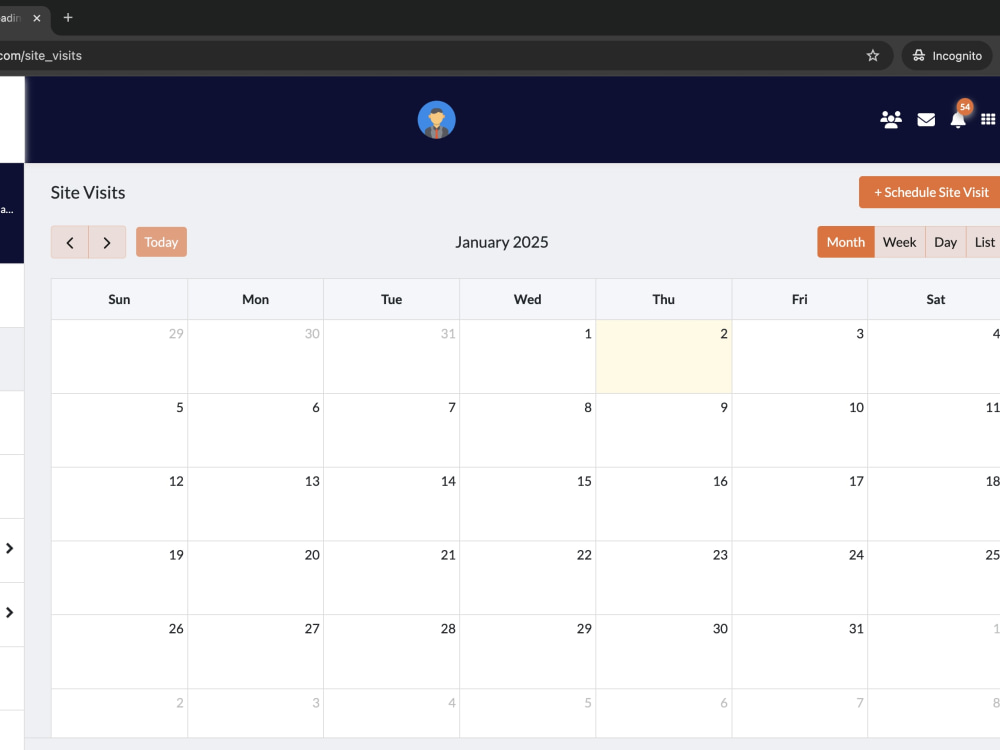Click Schedule Site Visit button
The width and height of the screenshot is (1000, 750).
(930, 192)
